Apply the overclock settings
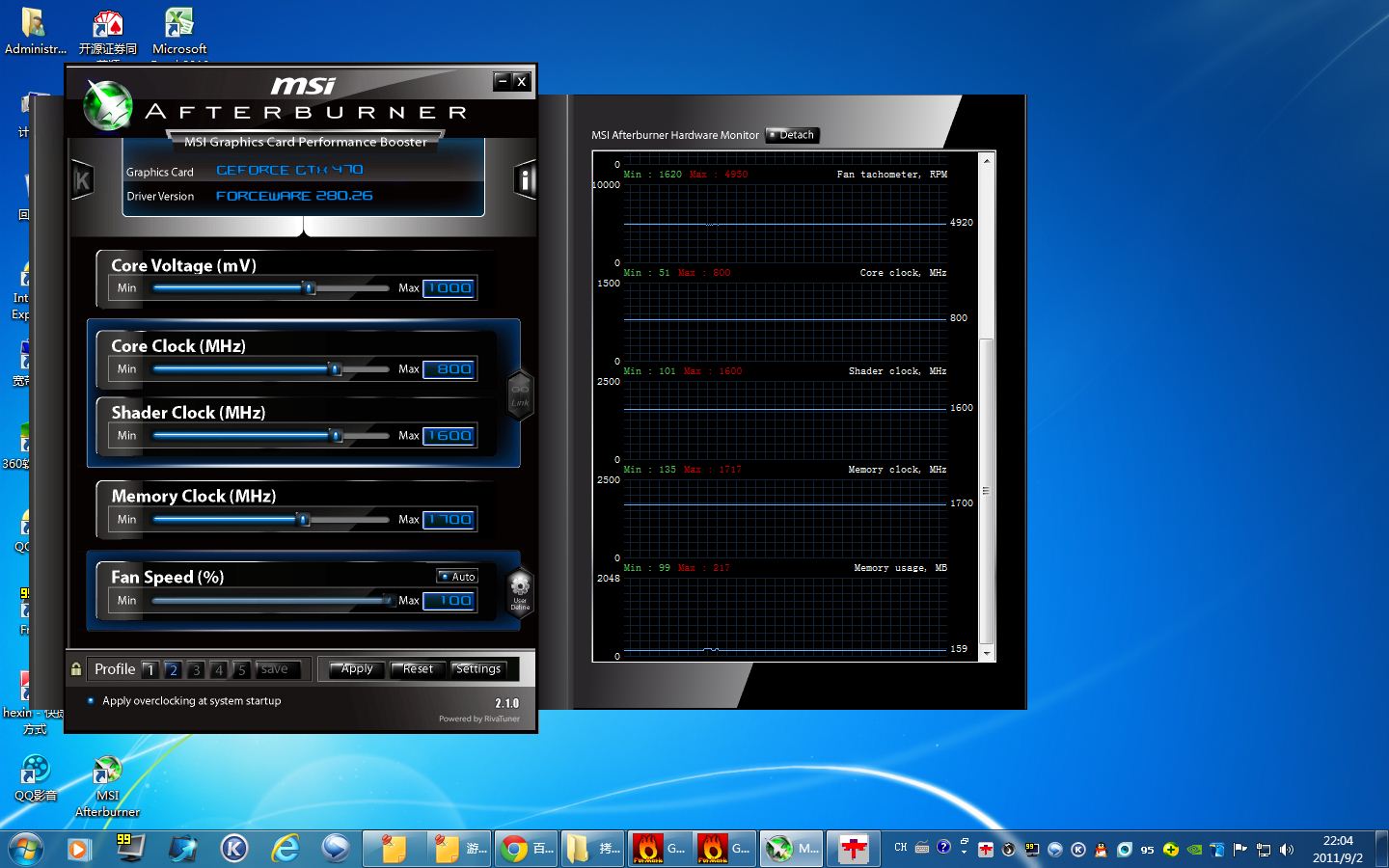This screenshot has width=1389, height=868. pyautogui.click(x=357, y=669)
